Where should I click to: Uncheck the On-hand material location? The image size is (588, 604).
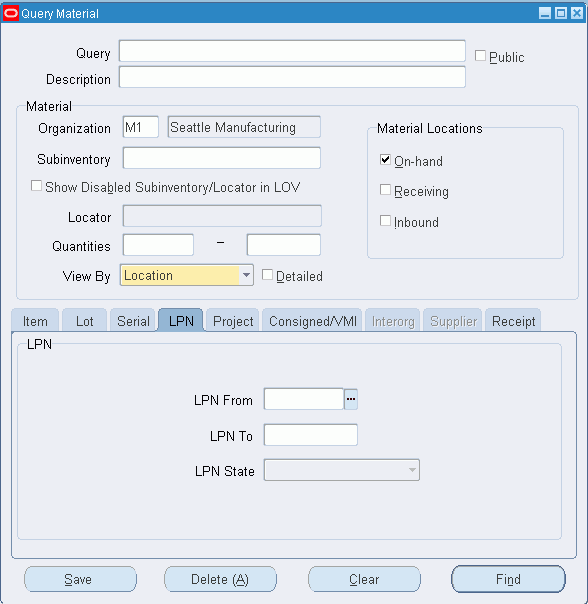[385, 159]
